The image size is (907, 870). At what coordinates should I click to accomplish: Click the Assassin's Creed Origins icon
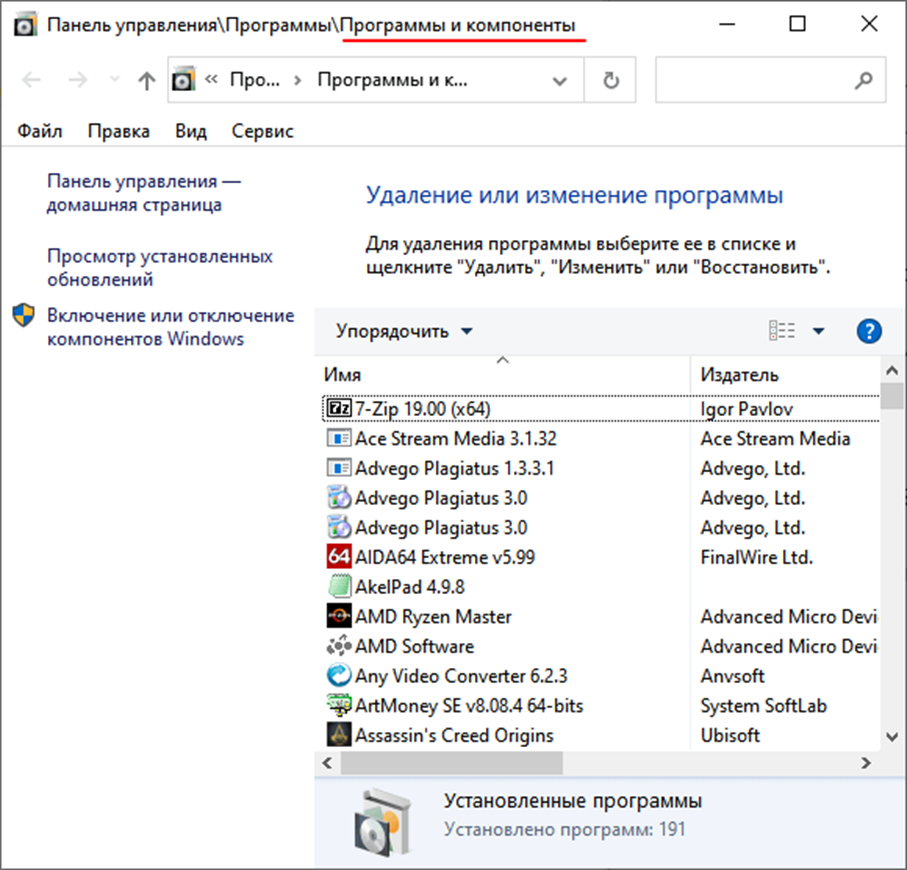339,735
